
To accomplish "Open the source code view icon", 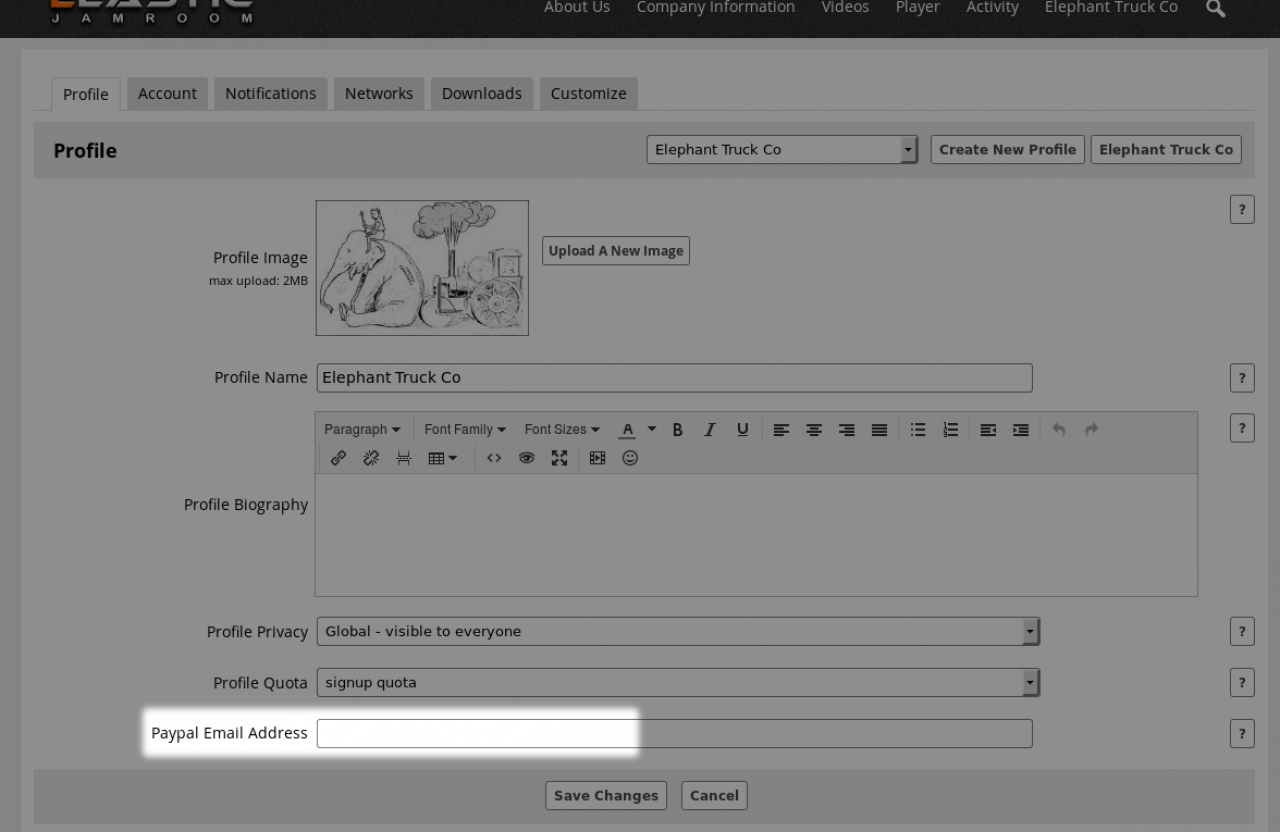I will pos(494,458).
